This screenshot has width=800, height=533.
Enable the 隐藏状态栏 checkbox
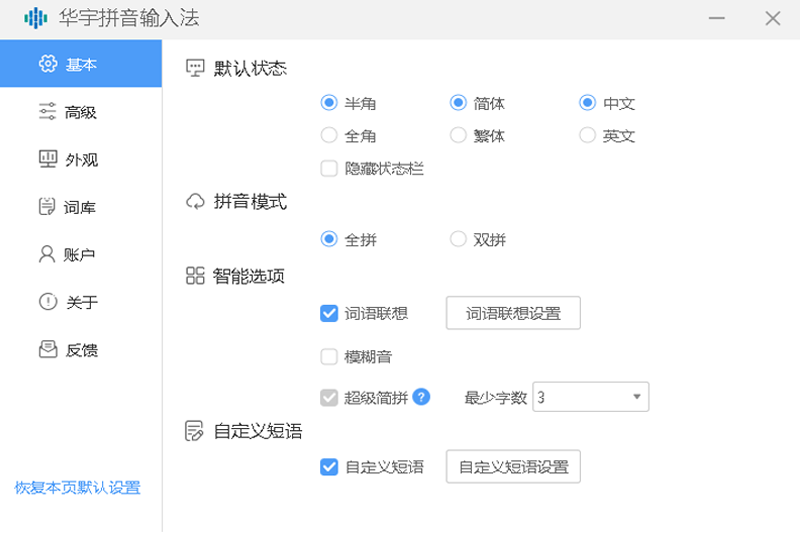click(329, 169)
